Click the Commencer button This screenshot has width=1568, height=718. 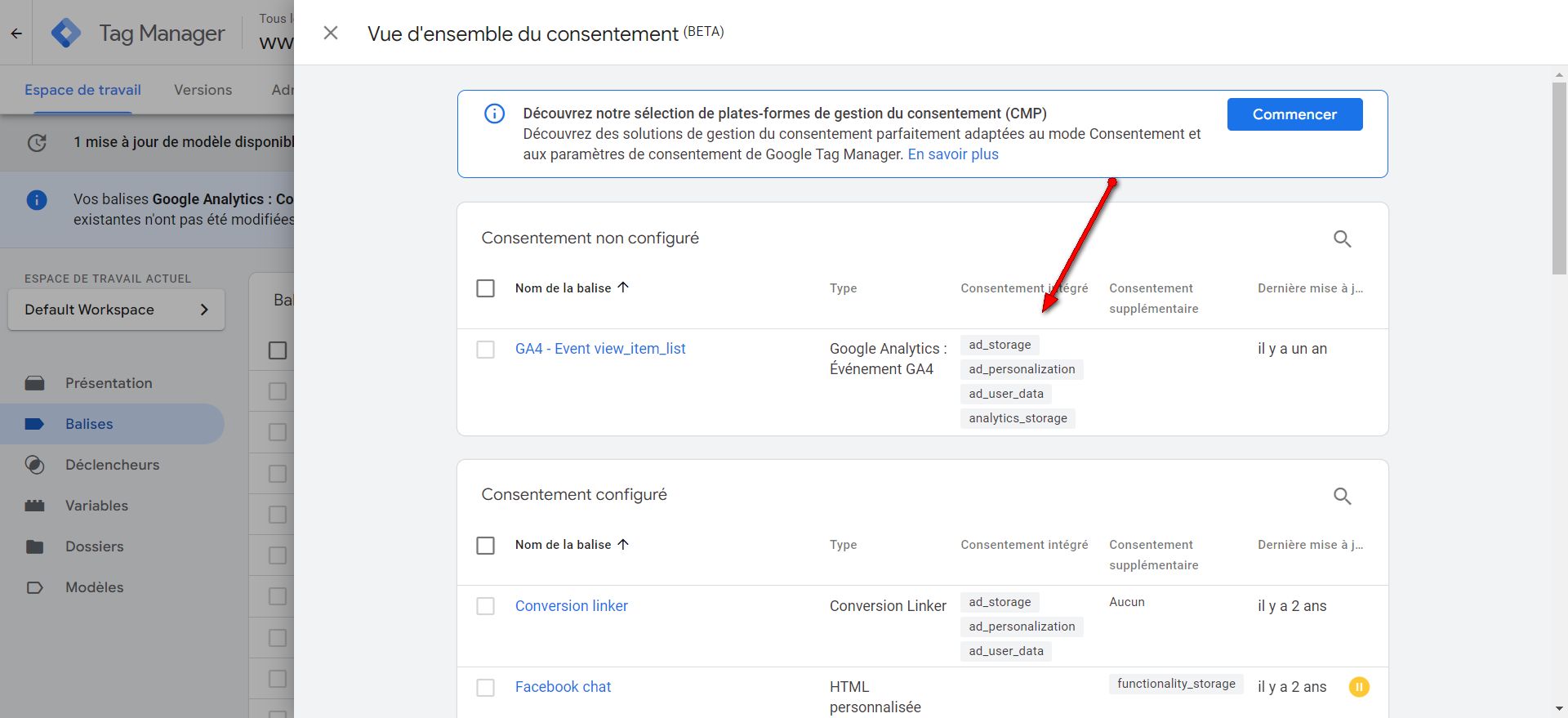(x=1294, y=114)
